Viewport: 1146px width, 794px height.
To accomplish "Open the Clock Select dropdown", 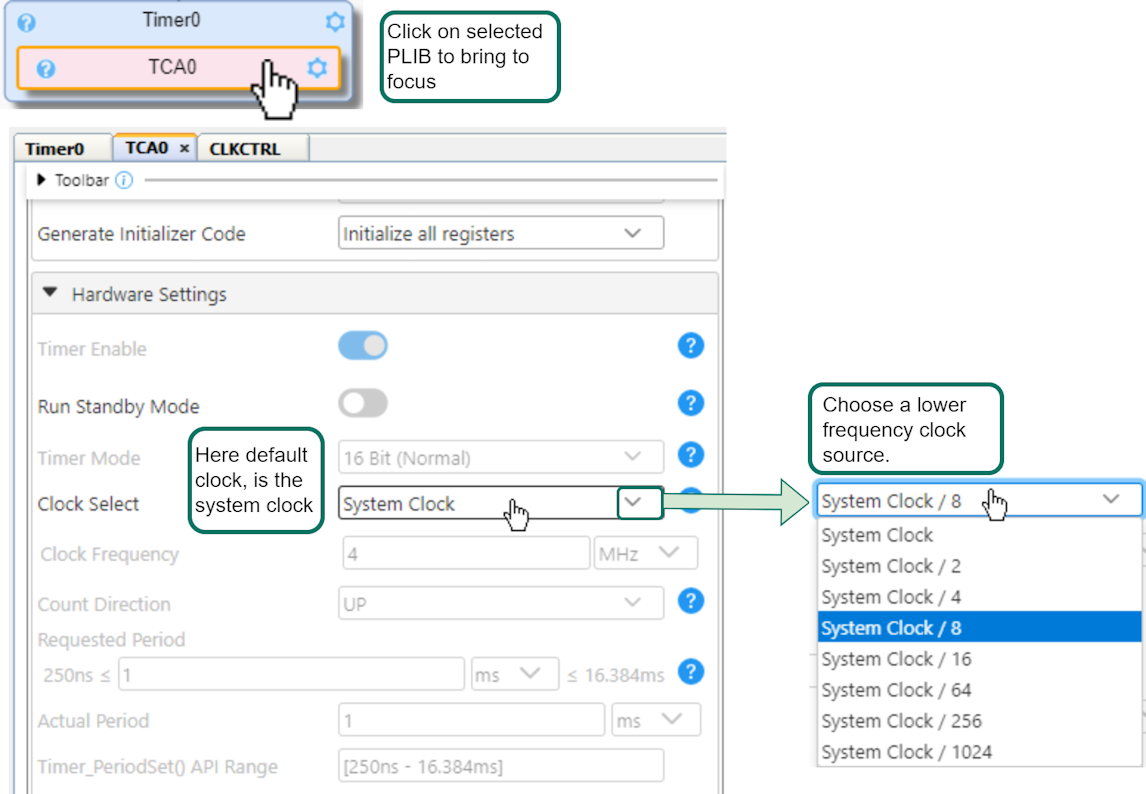I will tap(639, 503).
